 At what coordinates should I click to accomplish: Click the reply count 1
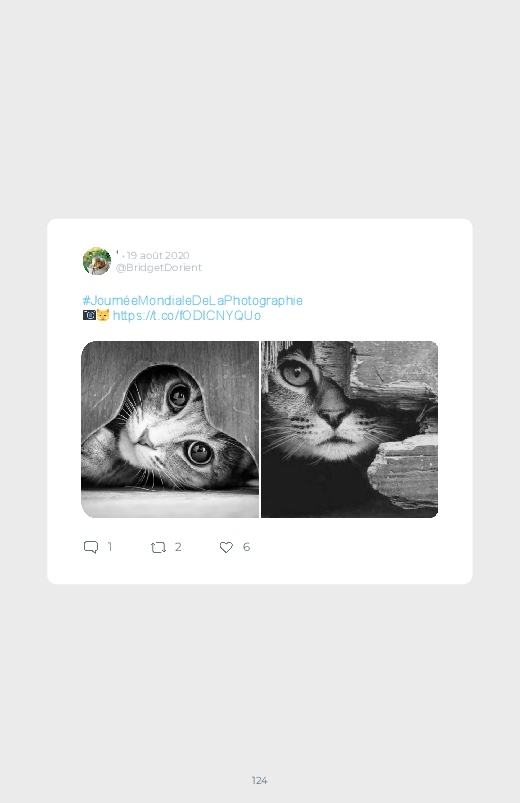110,547
